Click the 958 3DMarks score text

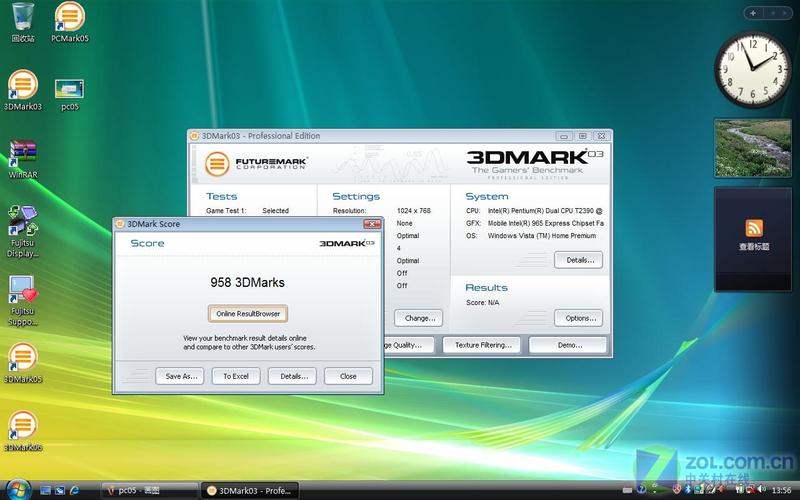[247, 283]
